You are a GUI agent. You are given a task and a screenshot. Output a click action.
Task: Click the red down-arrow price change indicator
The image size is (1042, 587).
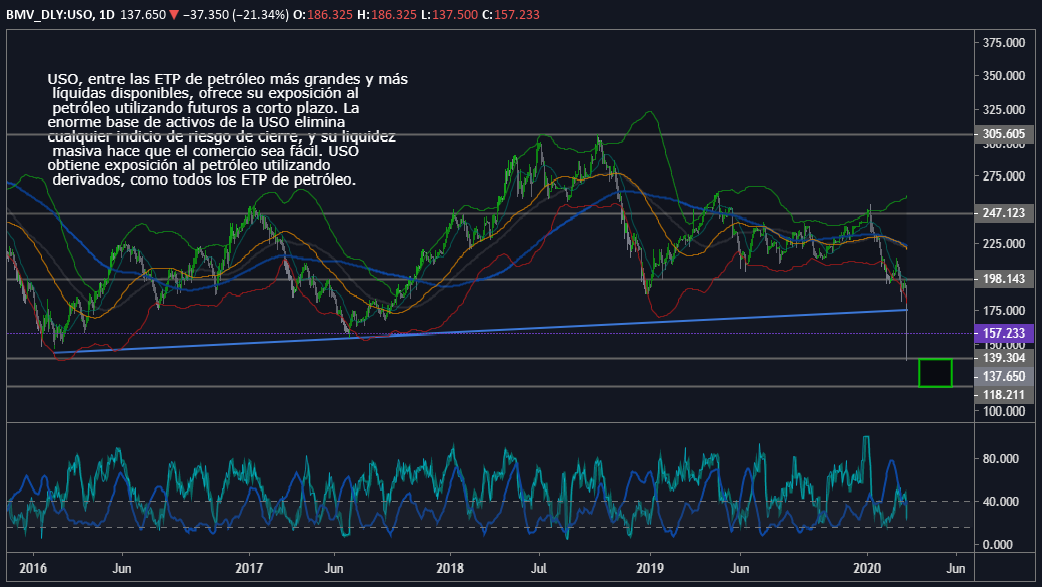coord(174,14)
